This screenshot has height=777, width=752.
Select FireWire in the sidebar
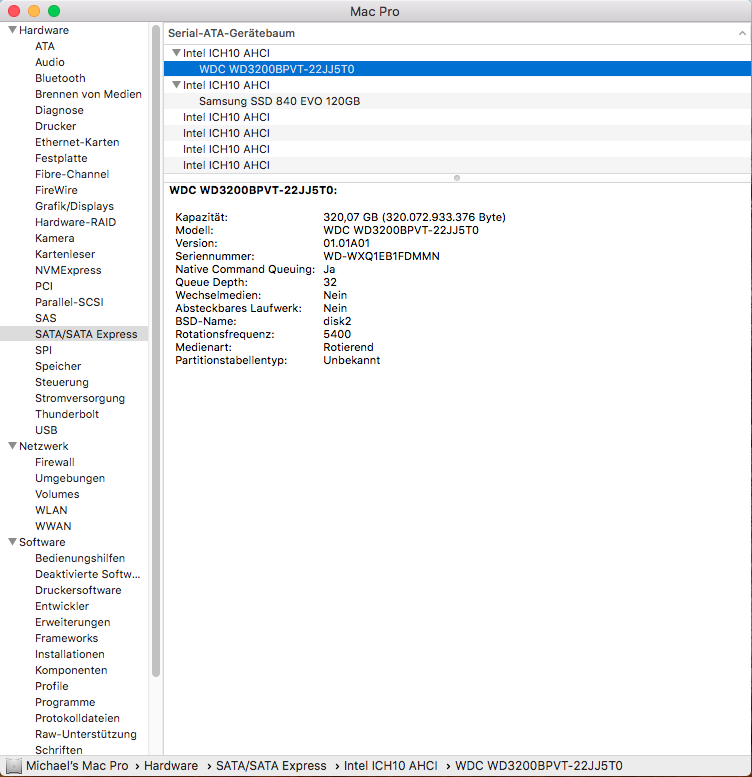pos(56,190)
